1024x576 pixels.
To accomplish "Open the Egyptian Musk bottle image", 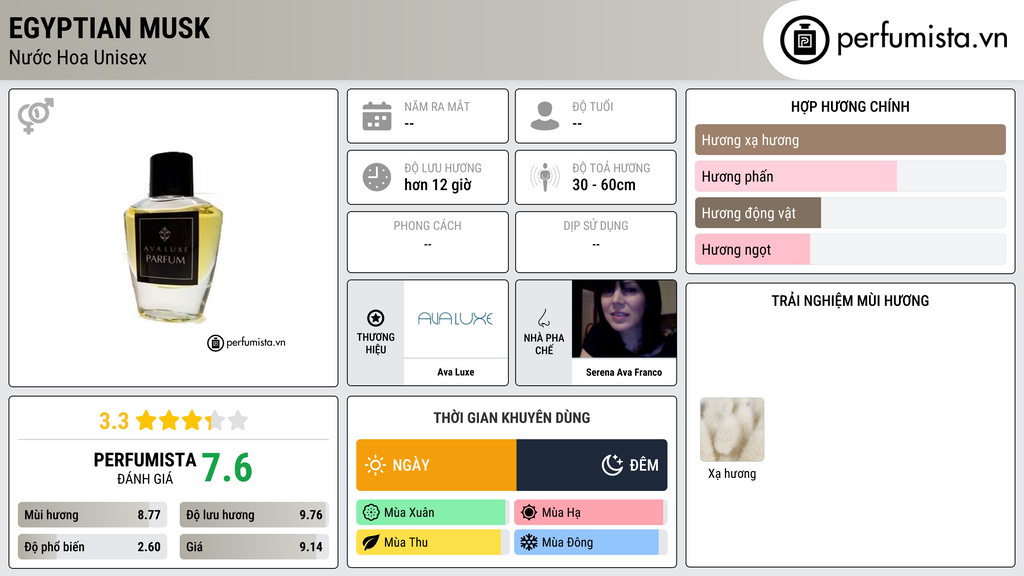I will pos(173,236).
